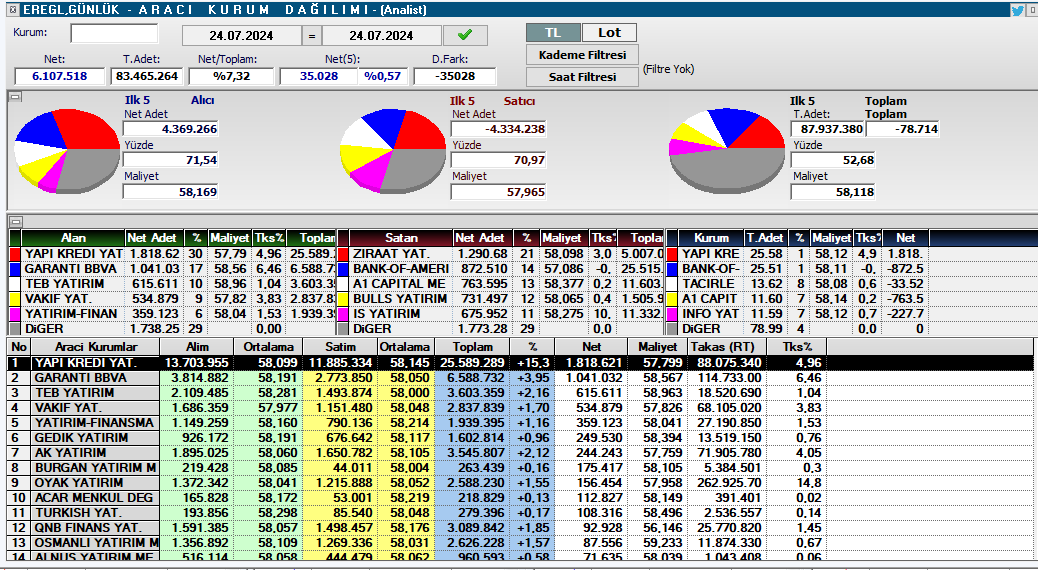Click IS YATIRIM in the Satan table
The width and height of the screenshot is (1038, 570).
point(387,314)
